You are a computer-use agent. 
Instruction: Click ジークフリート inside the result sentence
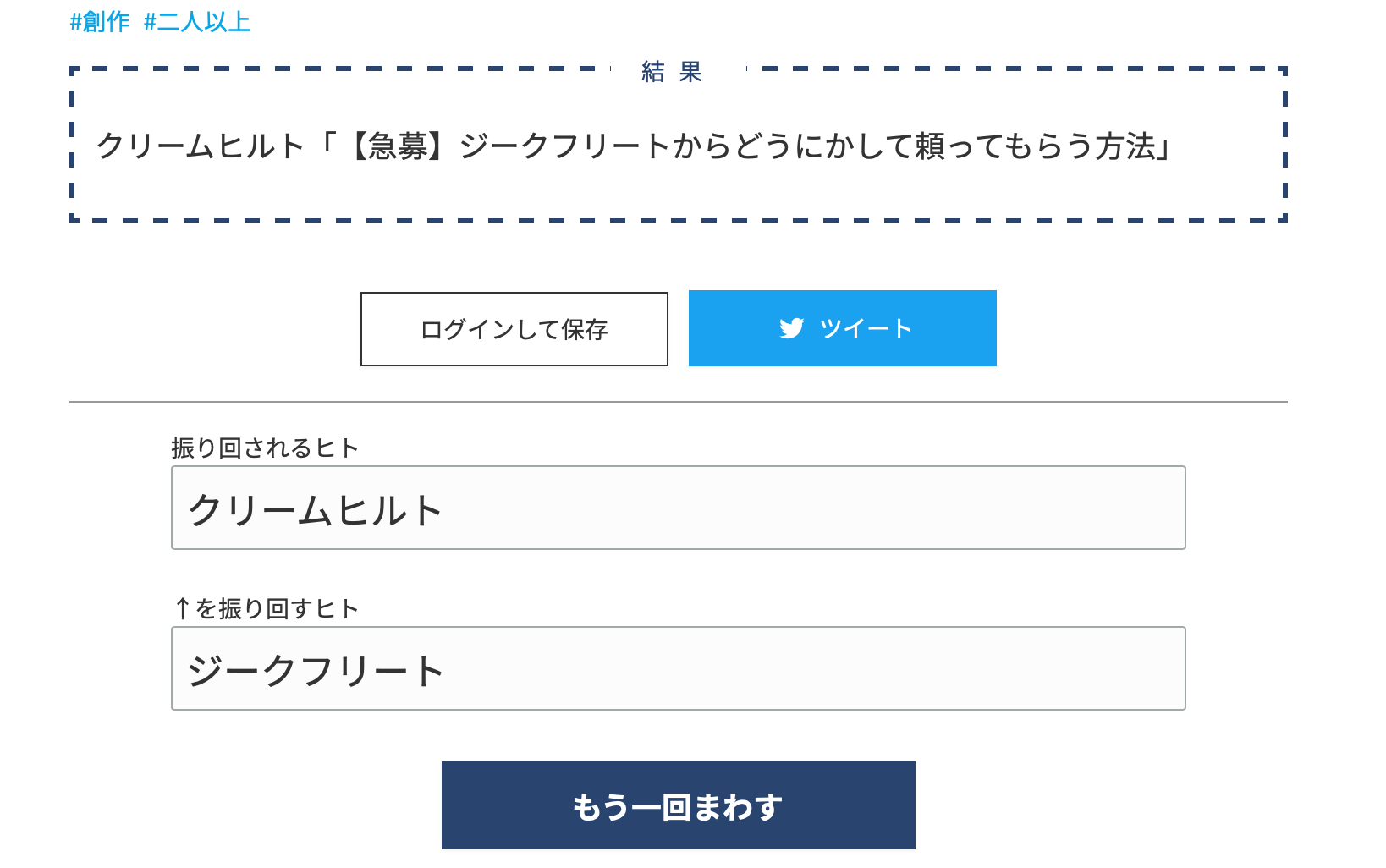pyautogui.click(x=565, y=146)
